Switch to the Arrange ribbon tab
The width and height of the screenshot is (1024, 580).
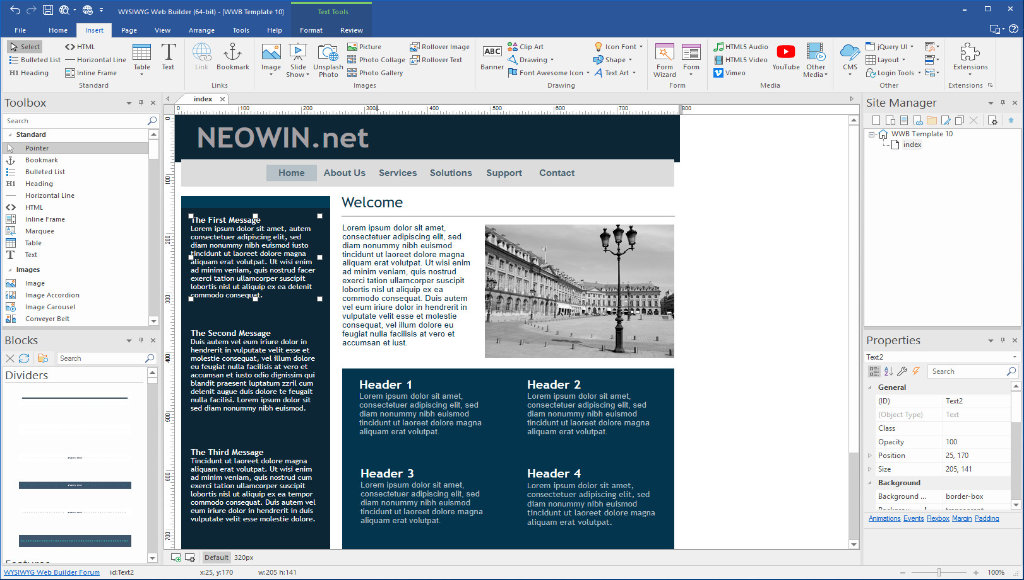pos(202,30)
